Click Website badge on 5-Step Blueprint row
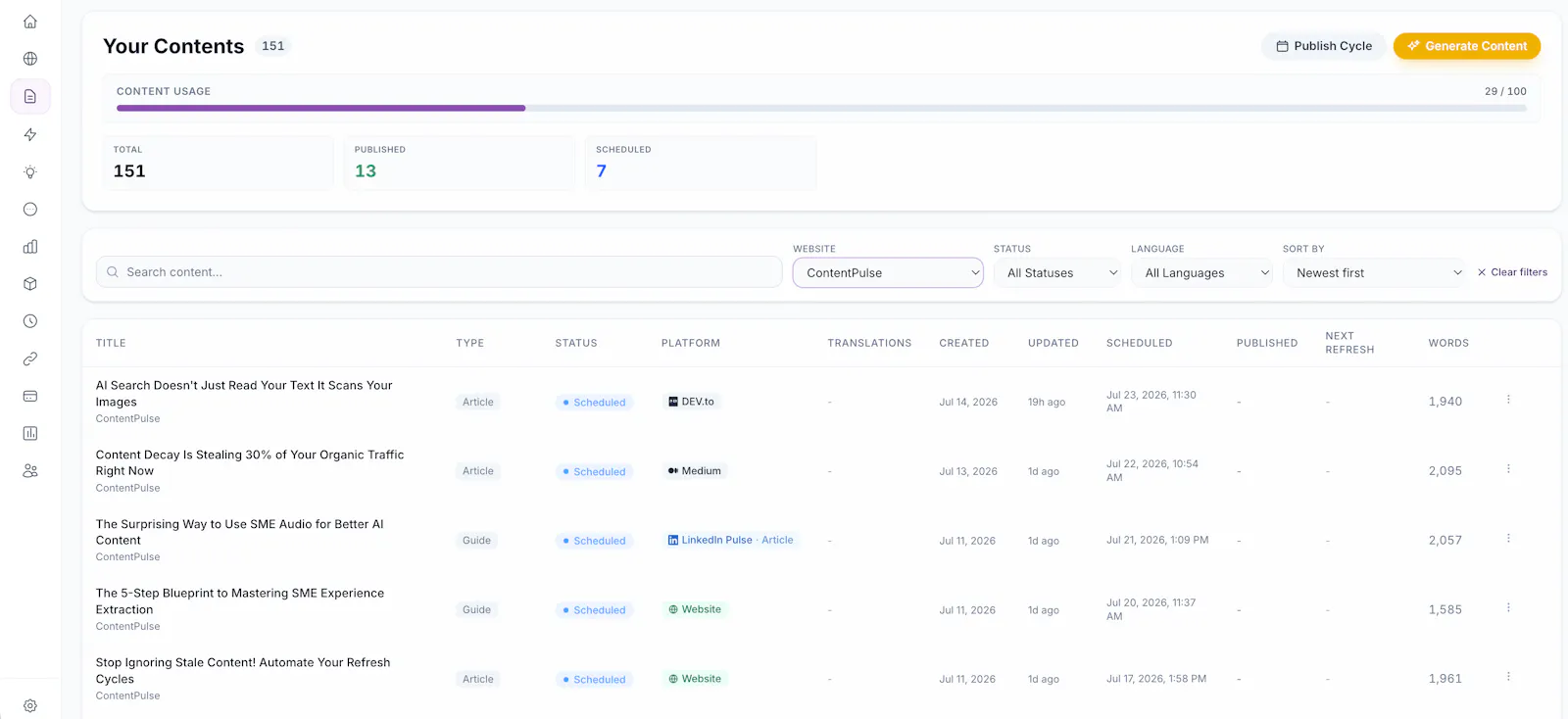This screenshot has height=719, width=1568. click(695, 609)
